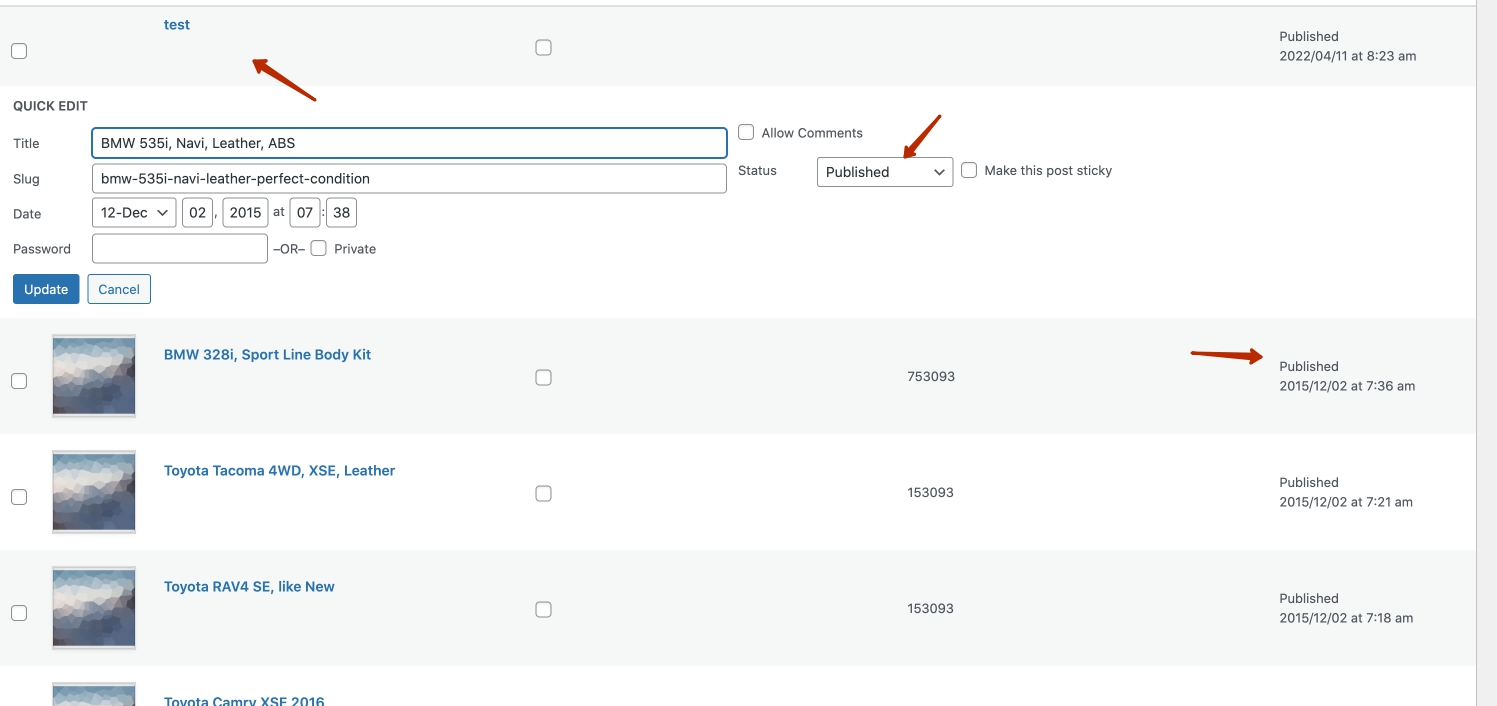The width and height of the screenshot is (1497, 706).
Task: Click into the Title input field
Action: [408, 143]
